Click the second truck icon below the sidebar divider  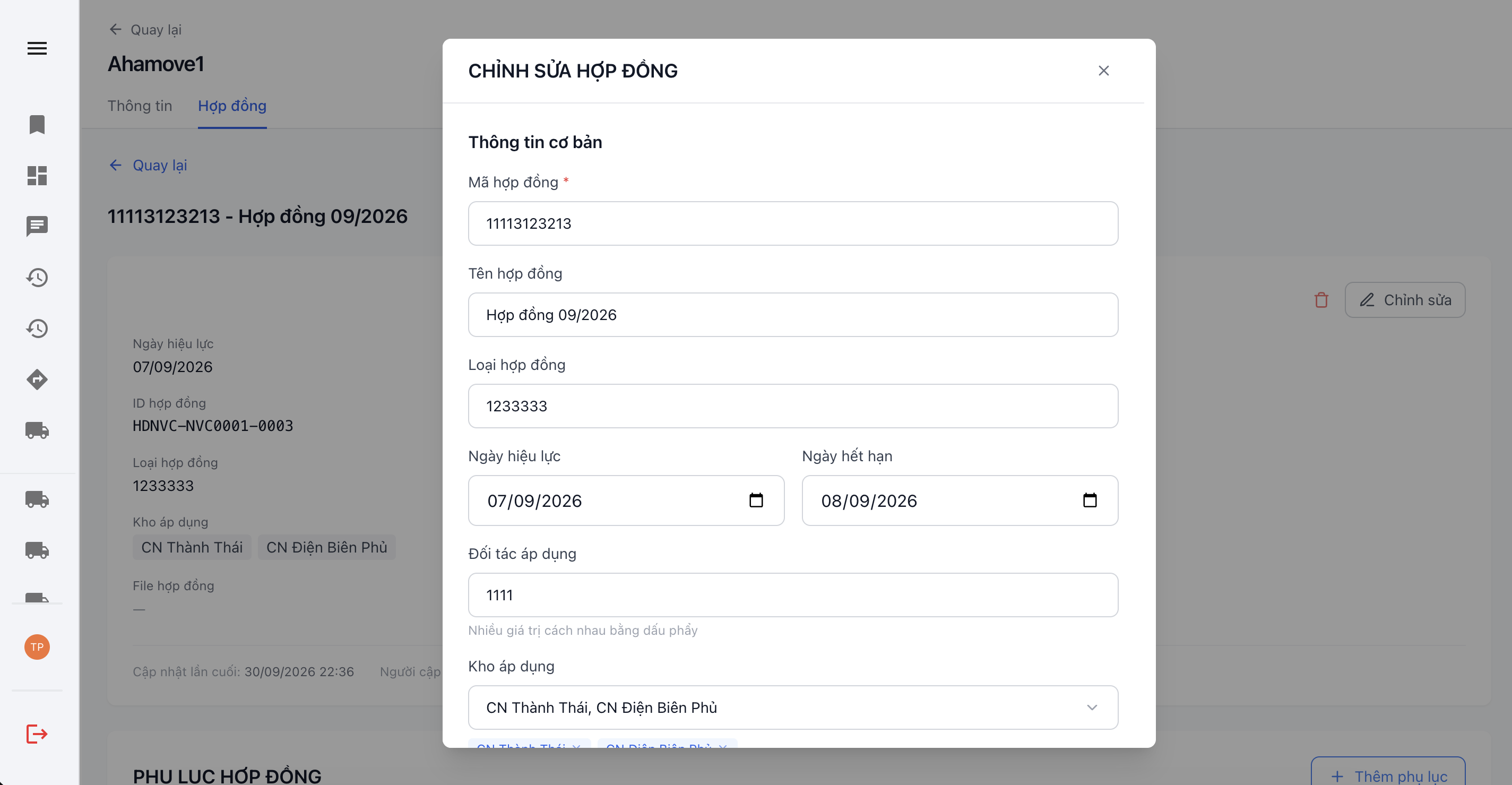(37, 550)
